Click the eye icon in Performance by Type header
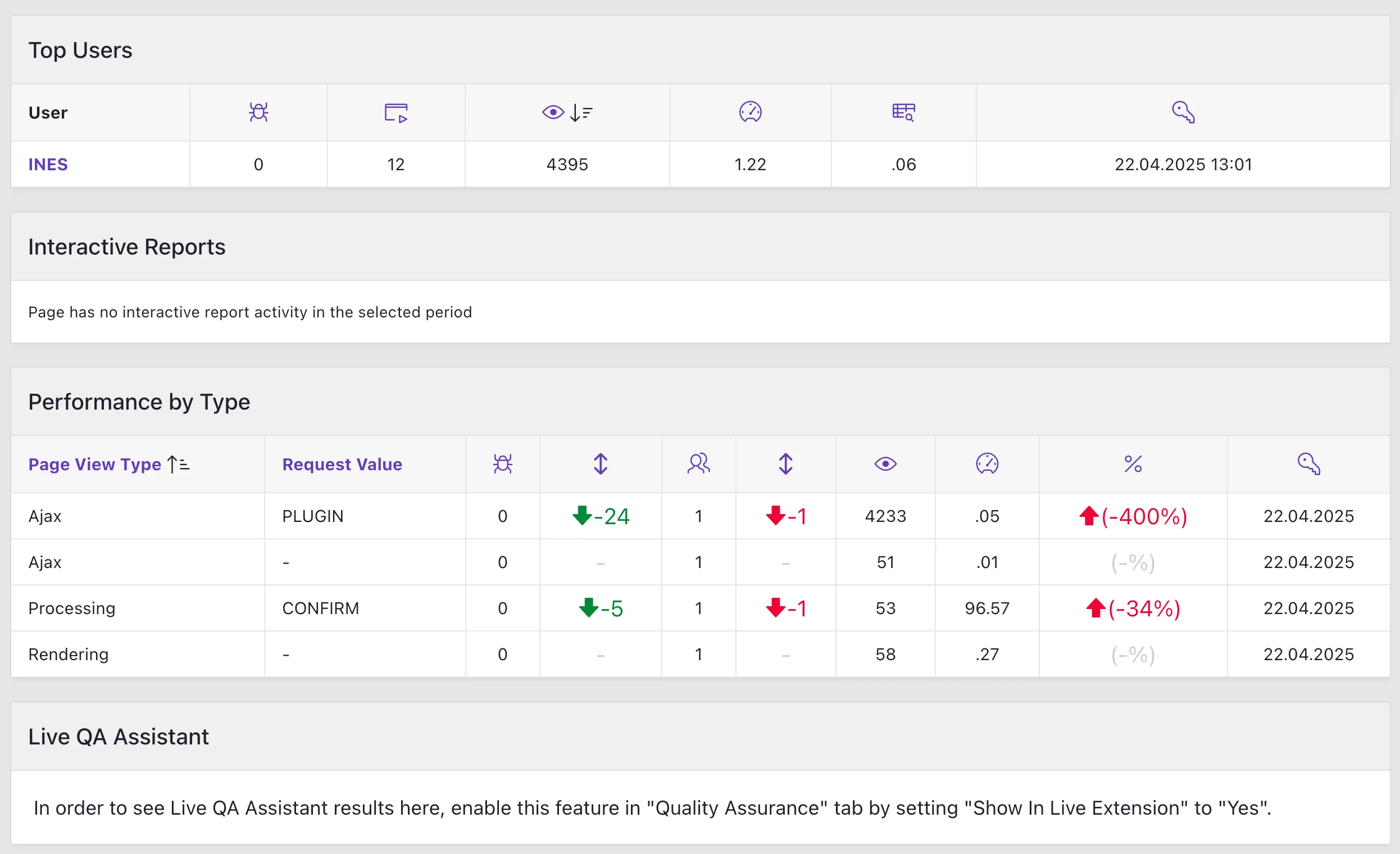 tap(885, 464)
